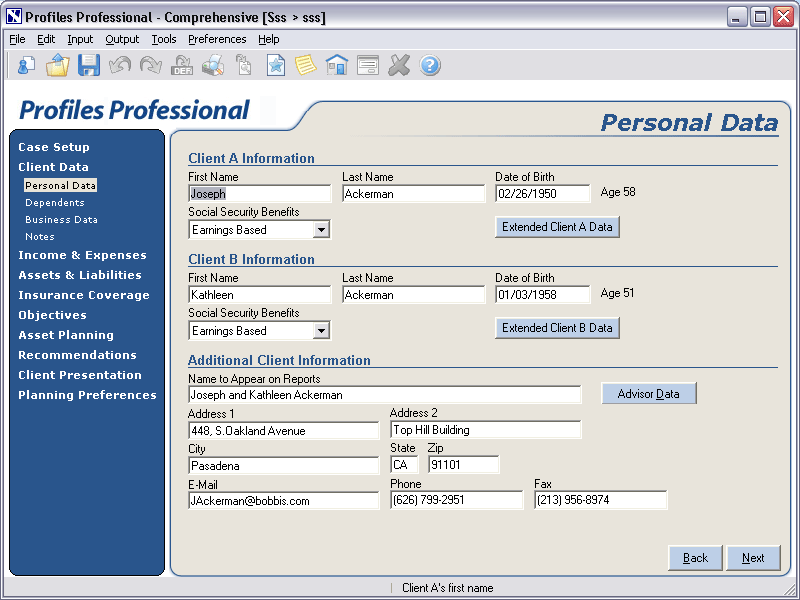Image resolution: width=800 pixels, height=600 pixels.
Task: Click the redo arrow icon
Action: (x=151, y=65)
